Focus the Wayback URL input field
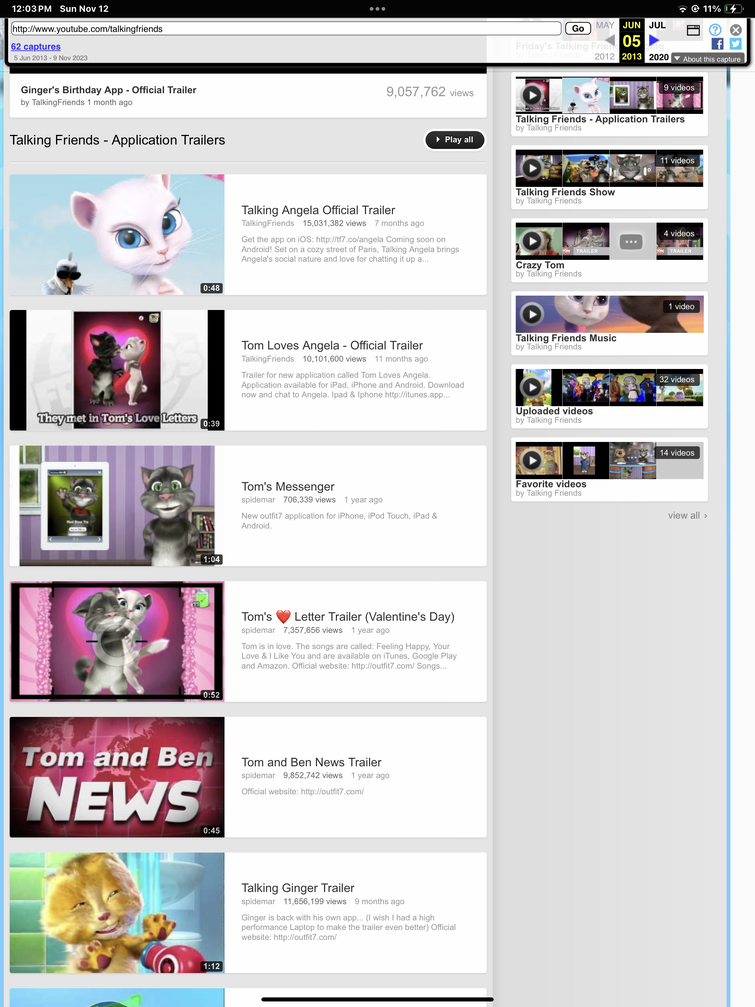Image resolution: width=755 pixels, height=1007 pixels. (x=286, y=28)
